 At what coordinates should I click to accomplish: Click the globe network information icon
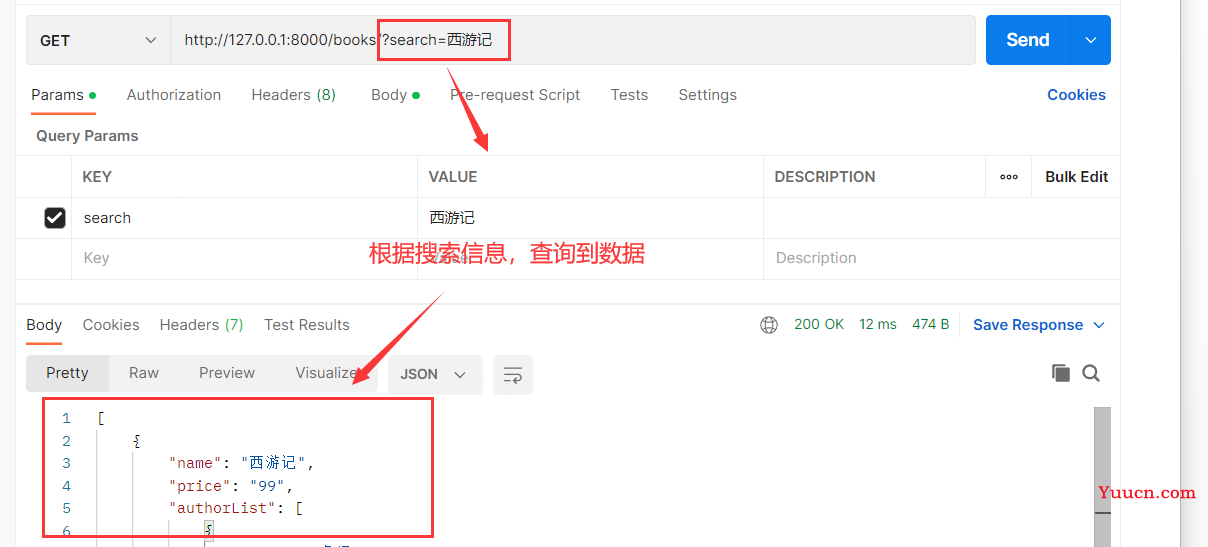click(x=769, y=325)
